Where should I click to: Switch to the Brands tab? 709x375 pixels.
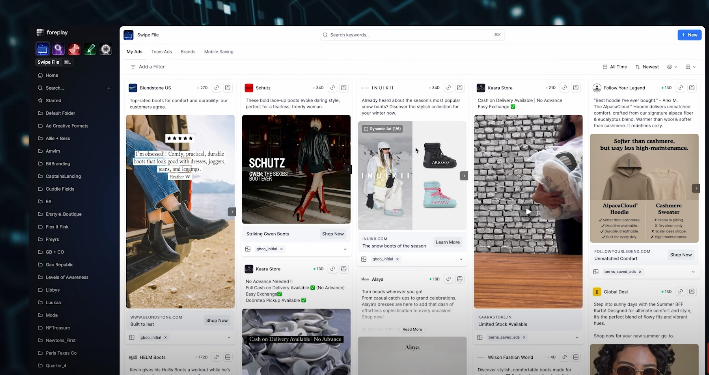point(188,52)
